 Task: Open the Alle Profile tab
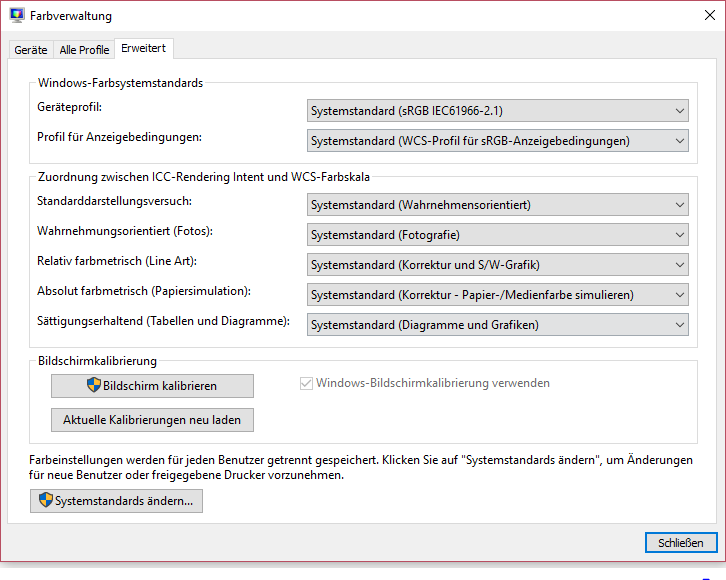pyautogui.click(x=84, y=50)
